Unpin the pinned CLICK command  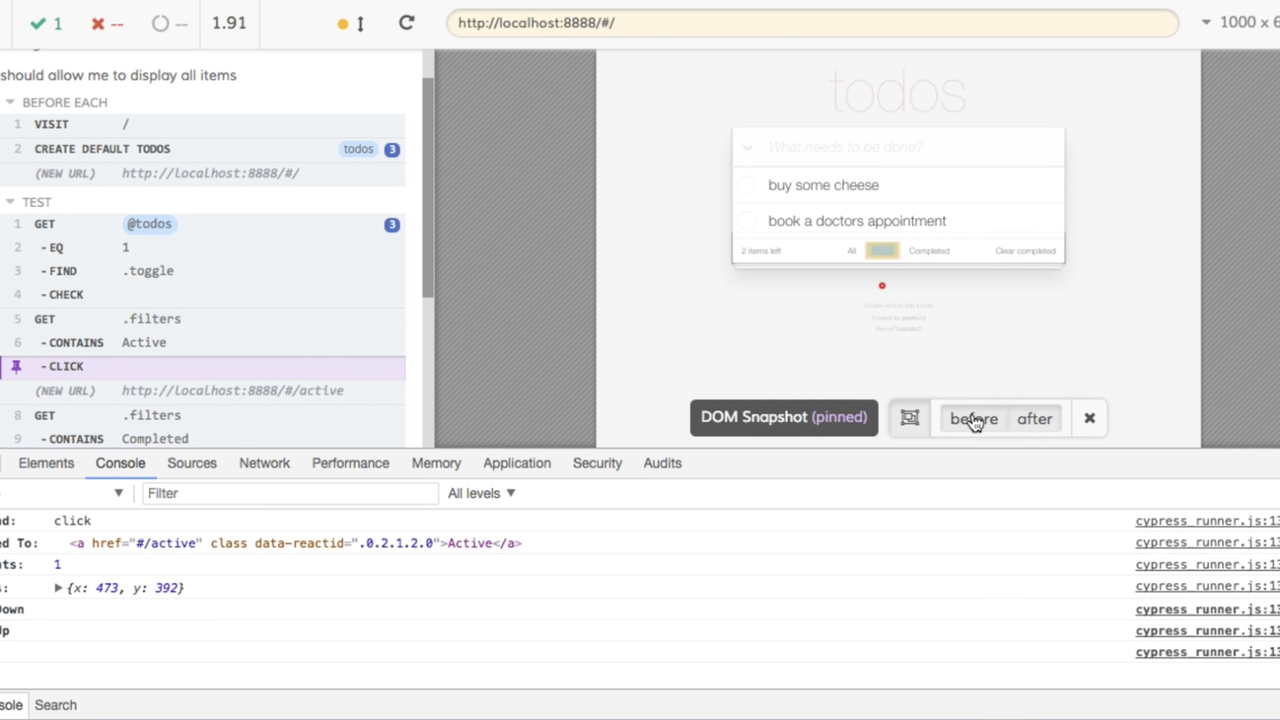point(16,366)
